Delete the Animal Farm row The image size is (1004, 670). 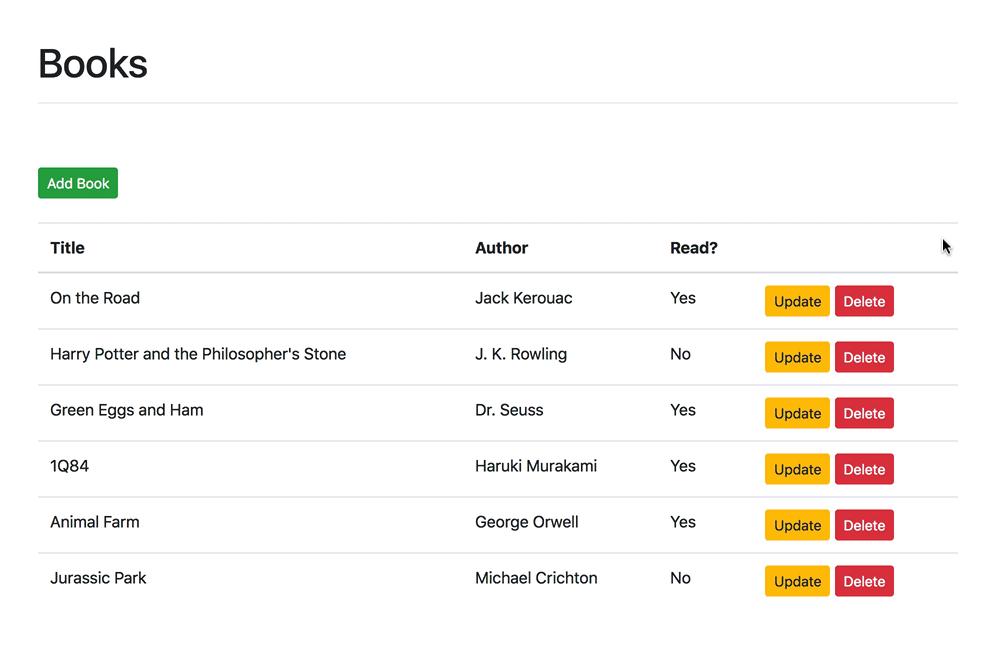[x=864, y=525]
